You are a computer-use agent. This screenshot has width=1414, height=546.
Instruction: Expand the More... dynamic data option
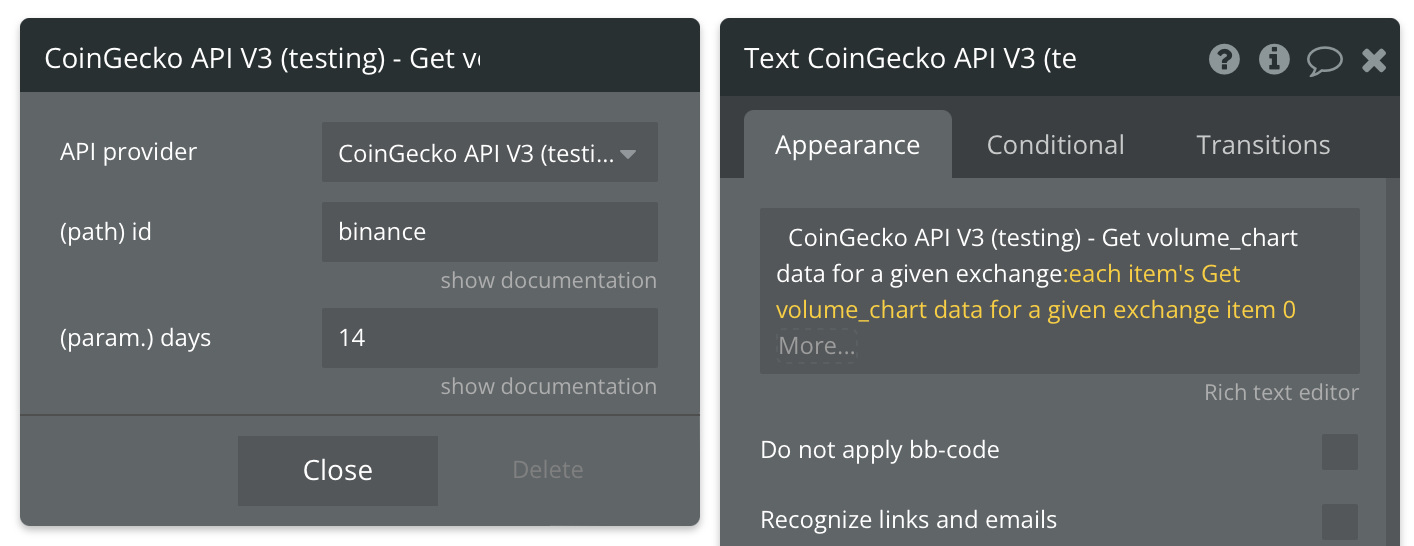pyautogui.click(x=817, y=346)
